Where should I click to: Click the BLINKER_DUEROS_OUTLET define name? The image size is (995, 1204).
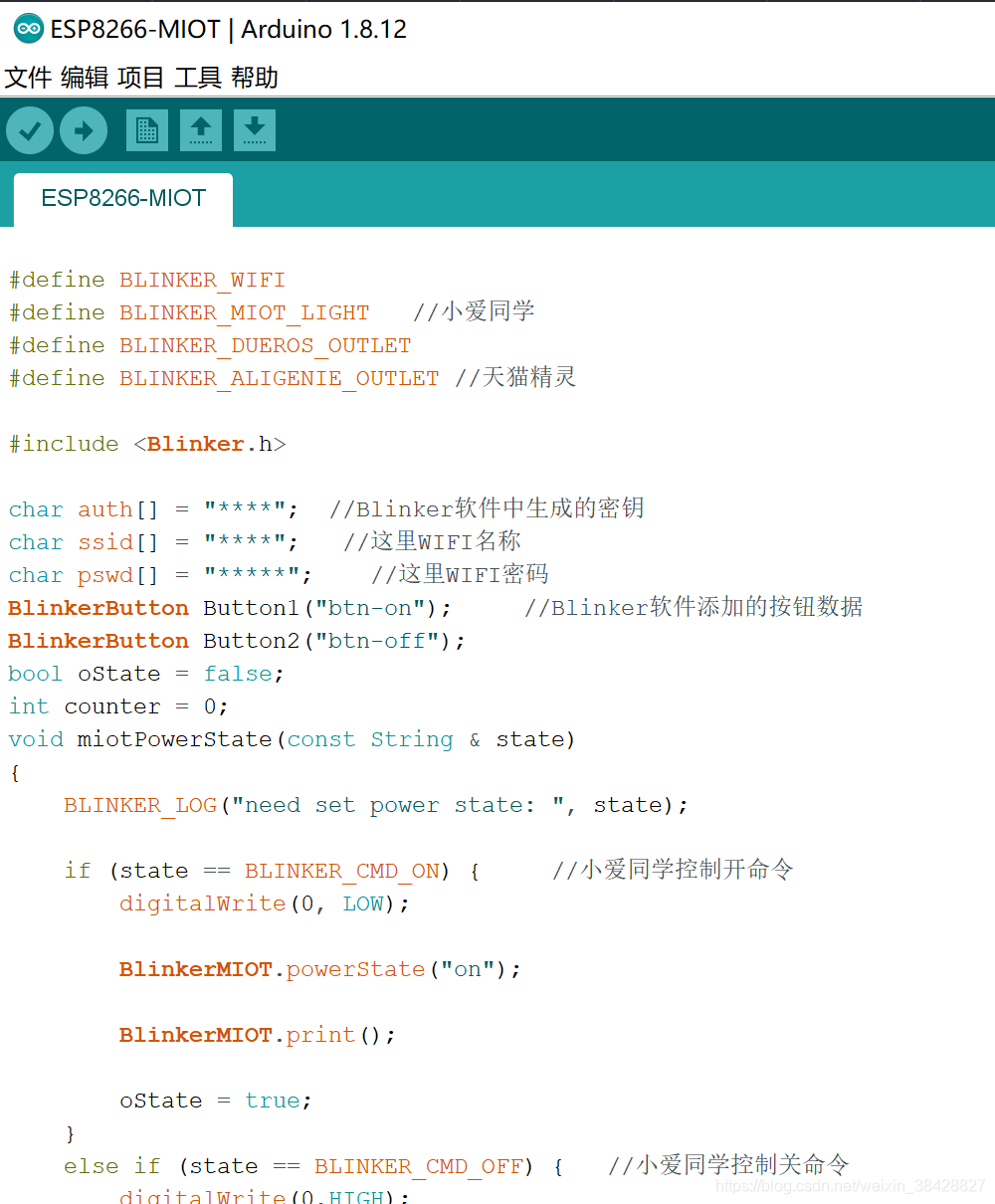click(x=265, y=345)
